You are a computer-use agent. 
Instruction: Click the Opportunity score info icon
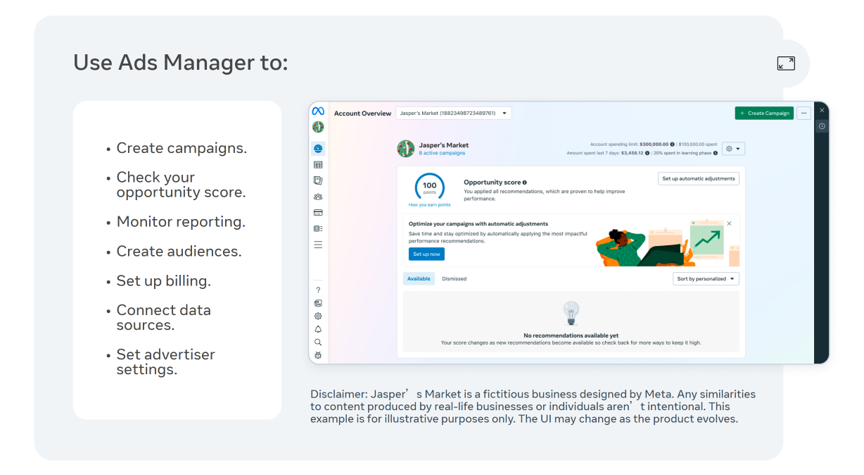[x=525, y=182]
